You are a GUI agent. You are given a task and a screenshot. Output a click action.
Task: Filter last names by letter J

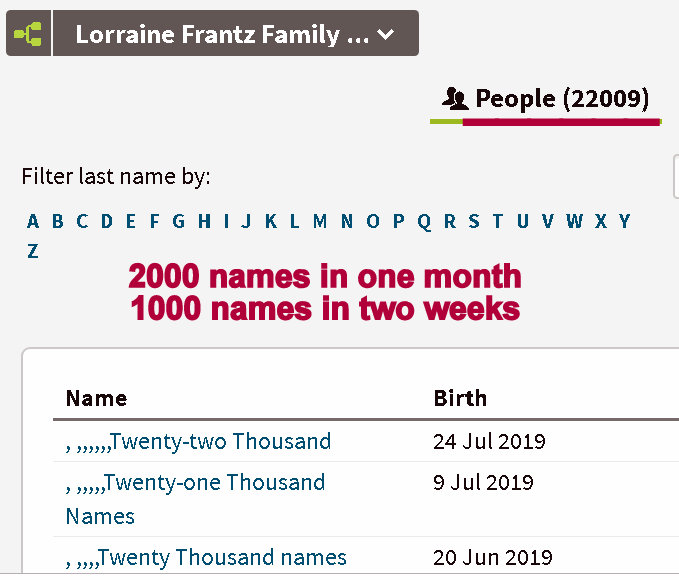click(246, 222)
